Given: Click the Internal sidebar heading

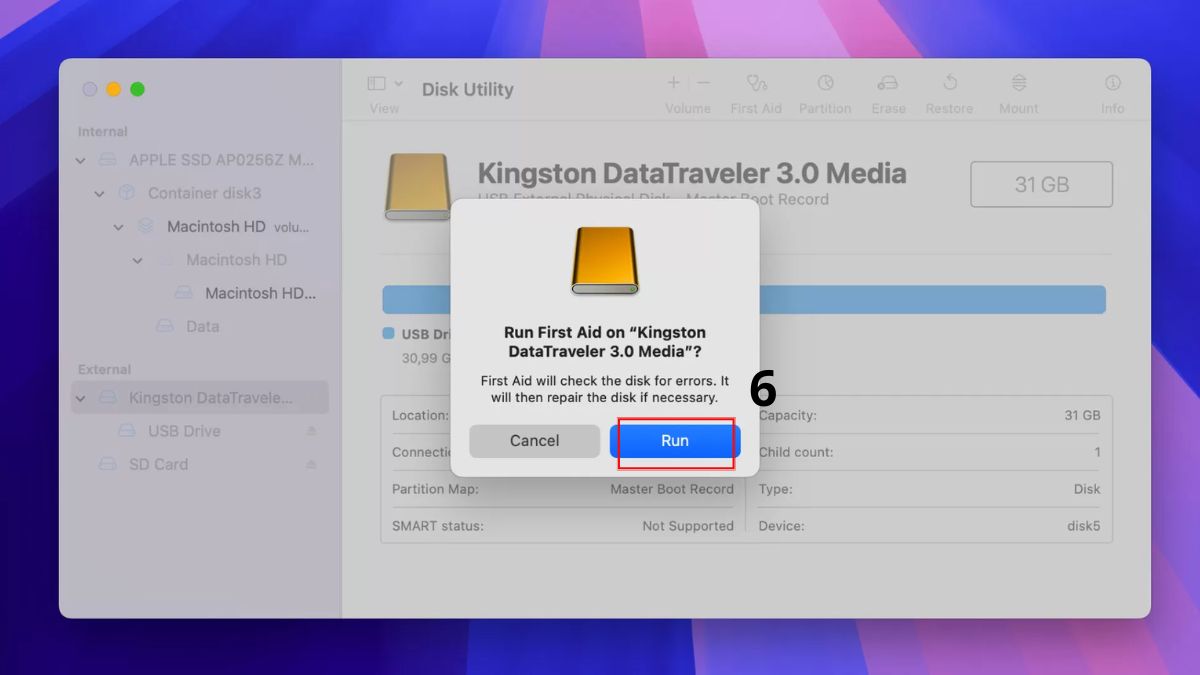Looking at the screenshot, I should point(103,131).
